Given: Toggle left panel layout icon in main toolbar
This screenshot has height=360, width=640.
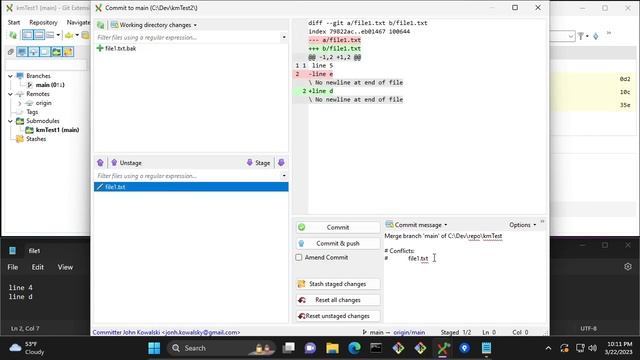Looking at the screenshot, I should click(x=27, y=35).
